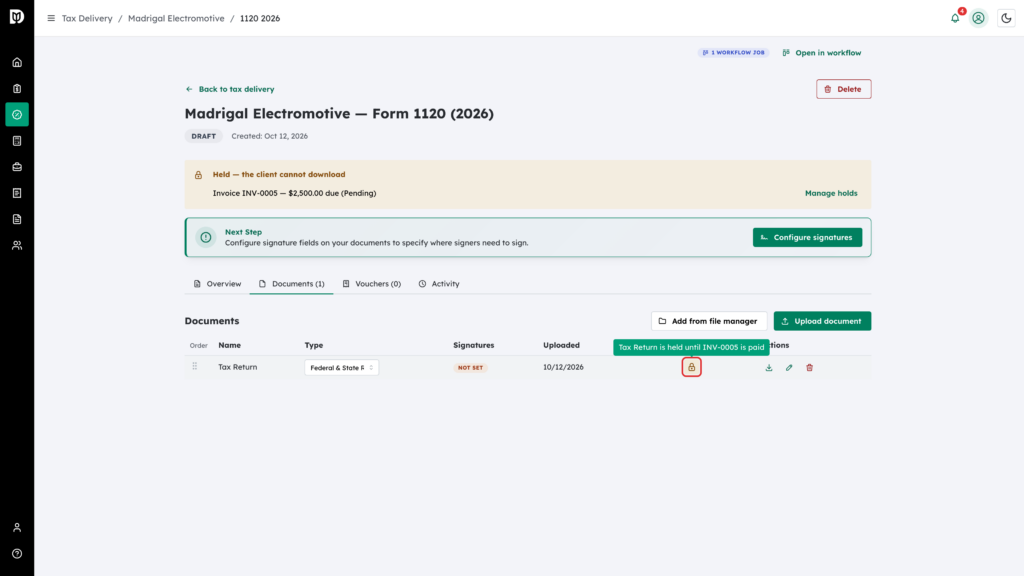
Task: Open the user account avatar
Action: coord(978,18)
